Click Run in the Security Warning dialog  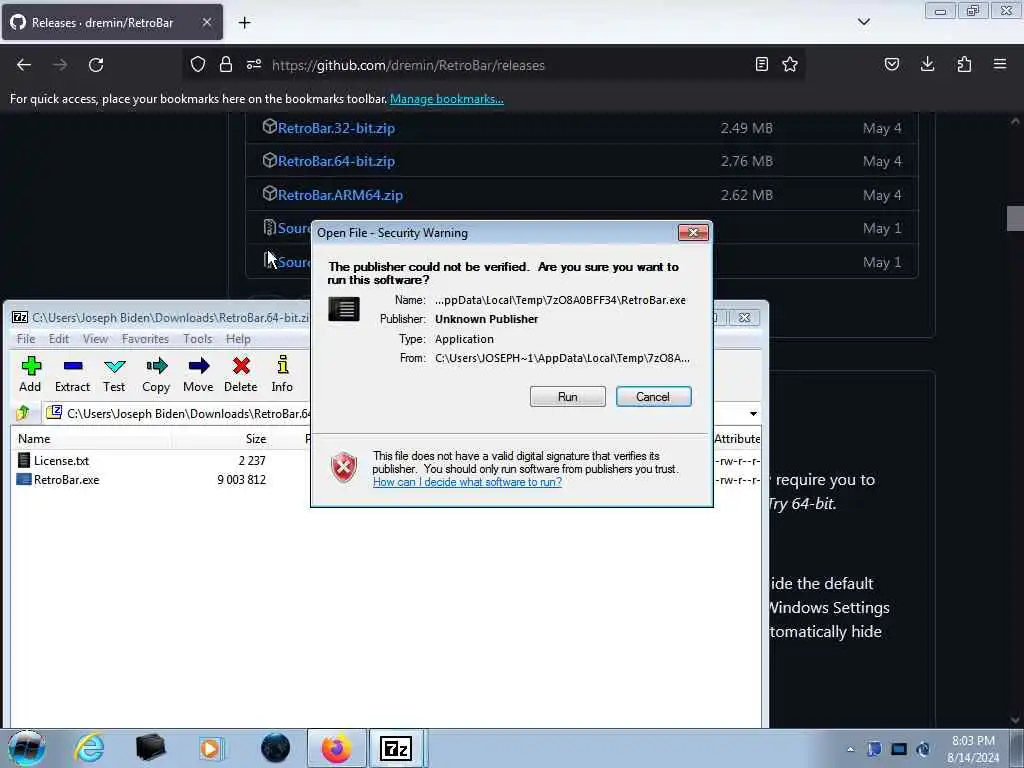click(x=568, y=396)
